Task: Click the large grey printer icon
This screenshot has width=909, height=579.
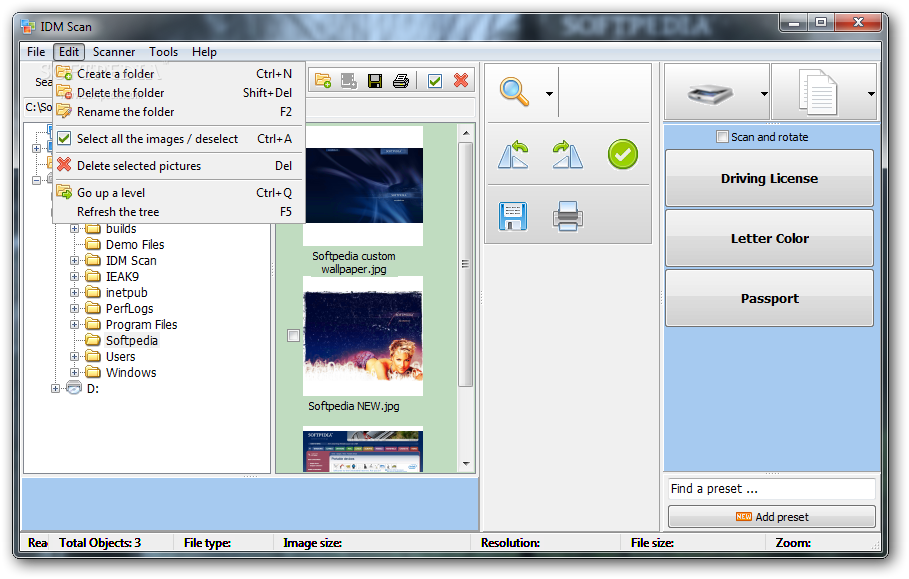Action: click(568, 216)
